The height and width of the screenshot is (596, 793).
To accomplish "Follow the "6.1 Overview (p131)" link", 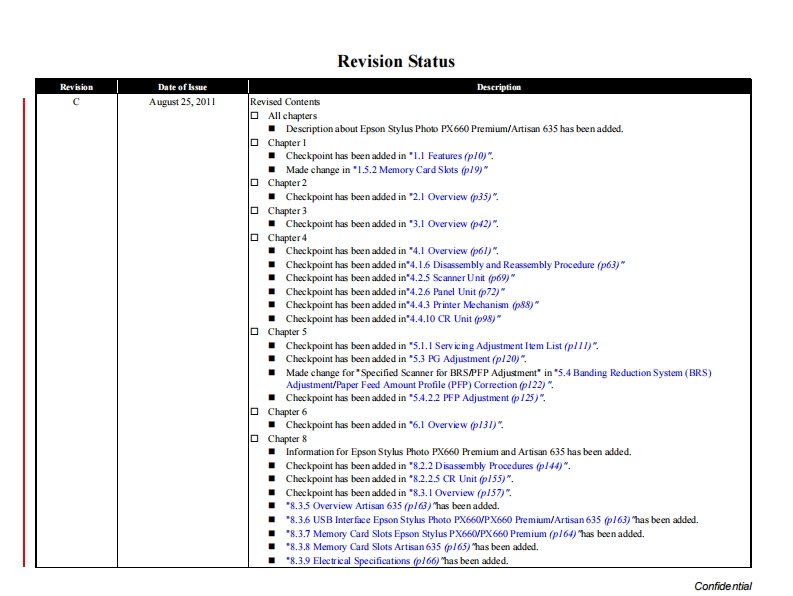I will (x=455, y=425).
